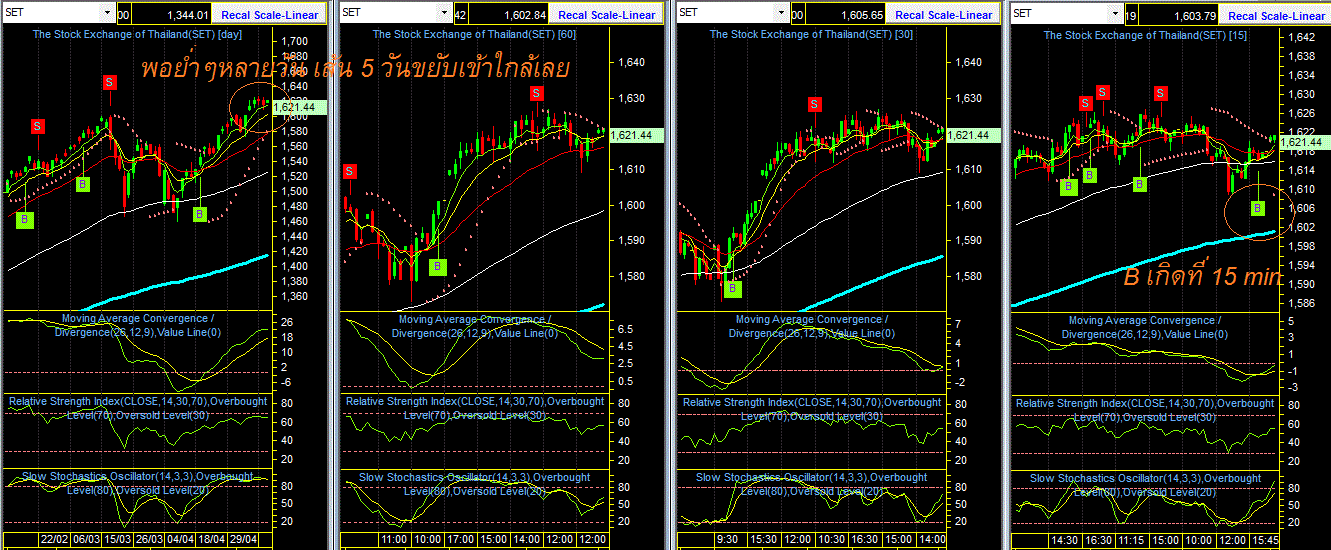Click Recal Scale-Linear in the 30-minute chart

point(944,14)
